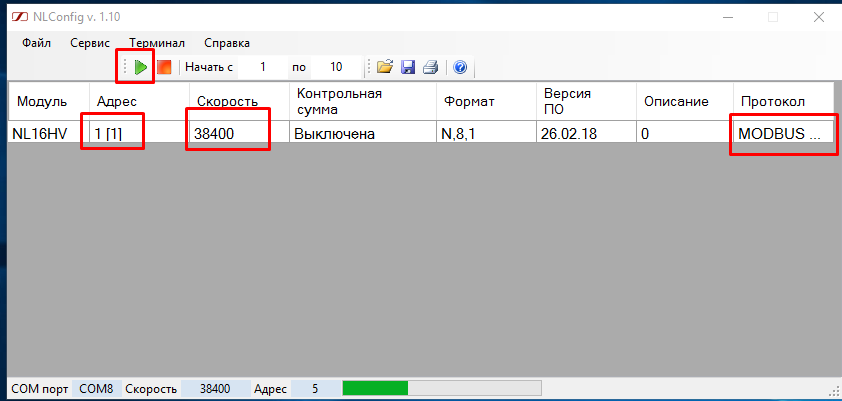Select the MODBUS protocol cell
The image size is (842, 401).
pos(784,132)
